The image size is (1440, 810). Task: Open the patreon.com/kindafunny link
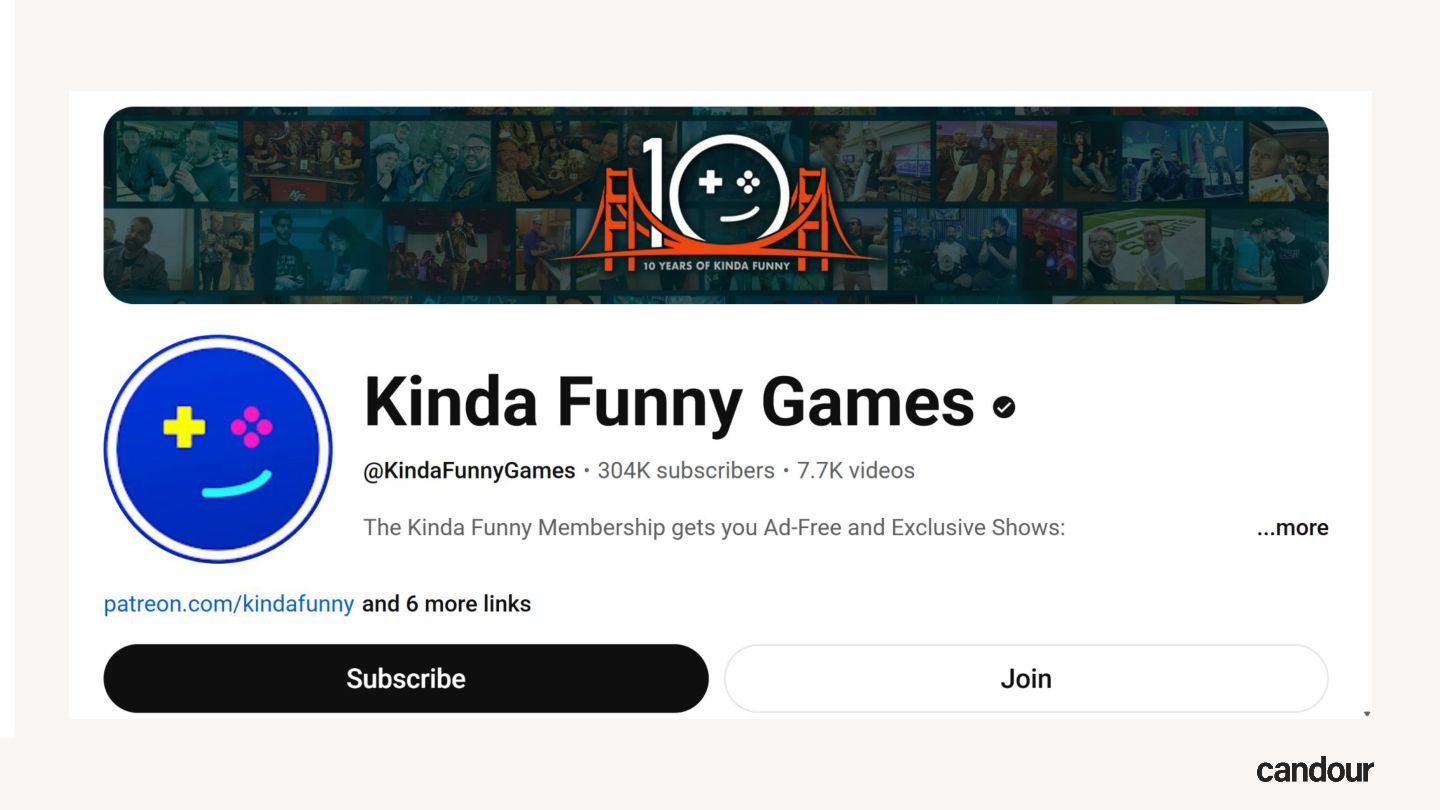[229, 604]
